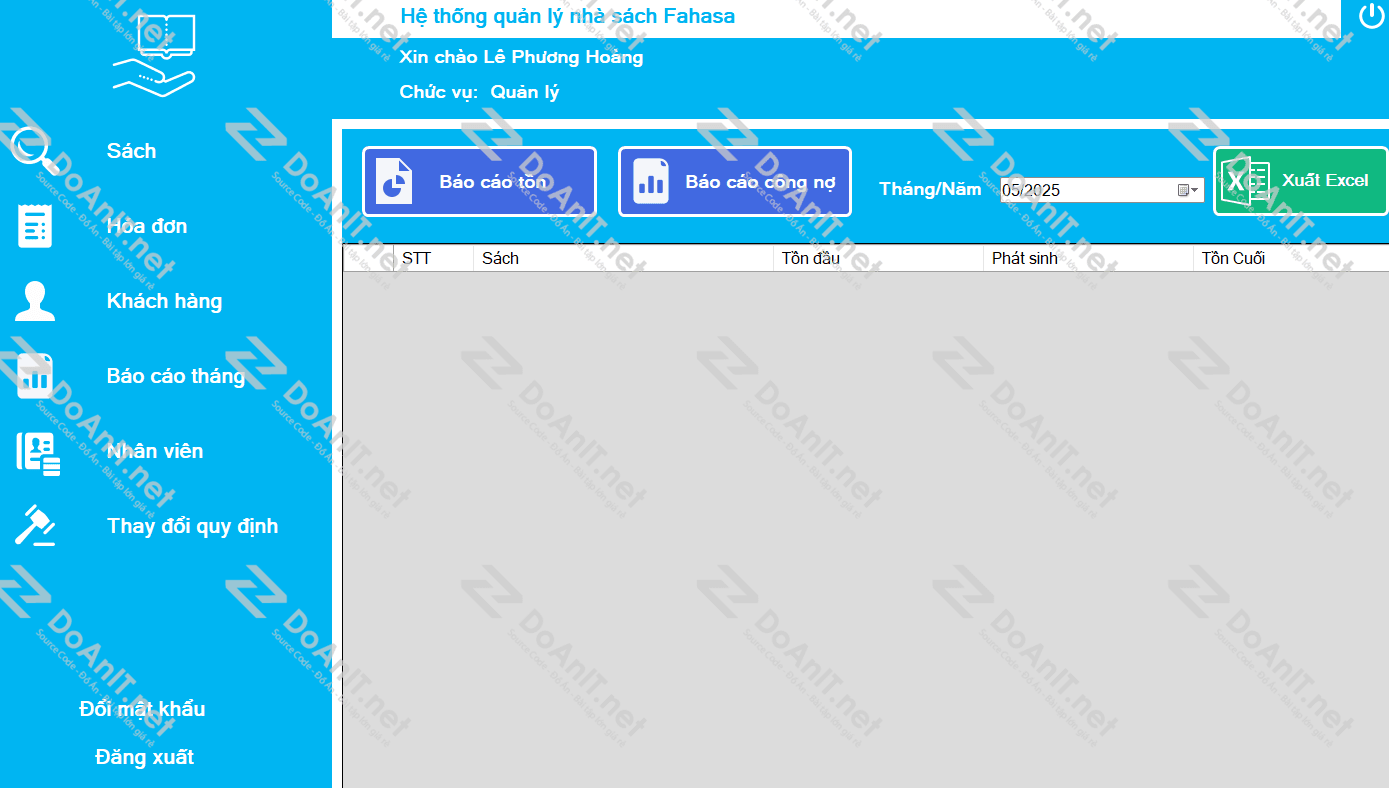
Task: Open the Sách menu item
Action: tap(132, 151)
